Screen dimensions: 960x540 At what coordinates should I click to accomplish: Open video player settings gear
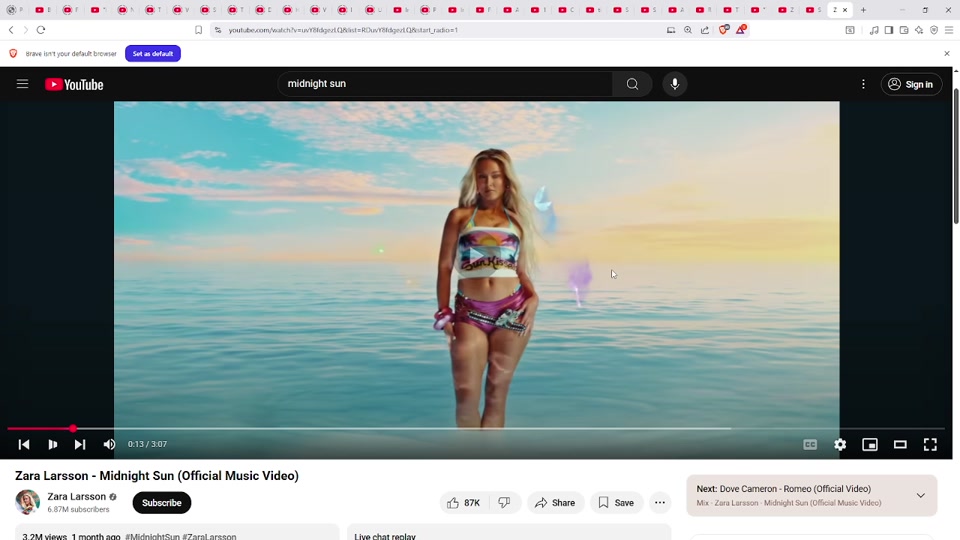(840, 445)
